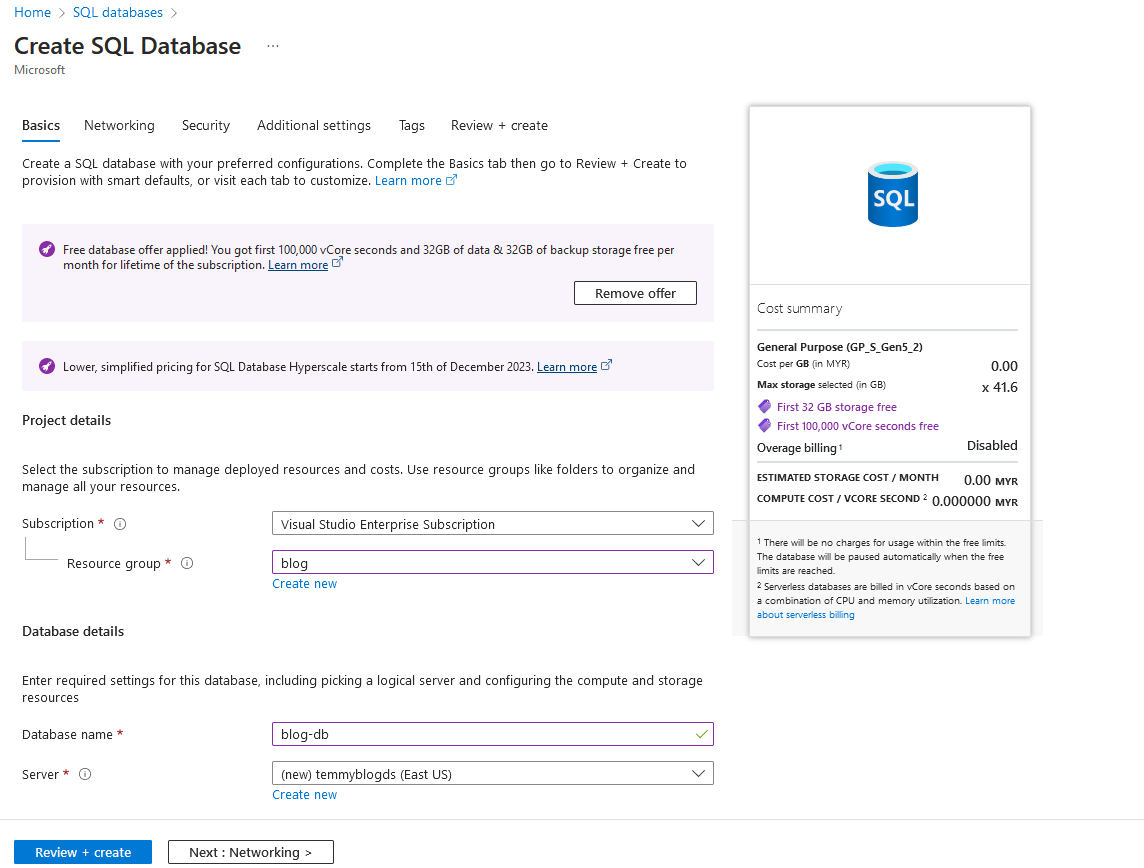Go to the Home breadcrumb
This screenshot has height=868, width=1144.
pyautogui.click(x=33, y=12)
